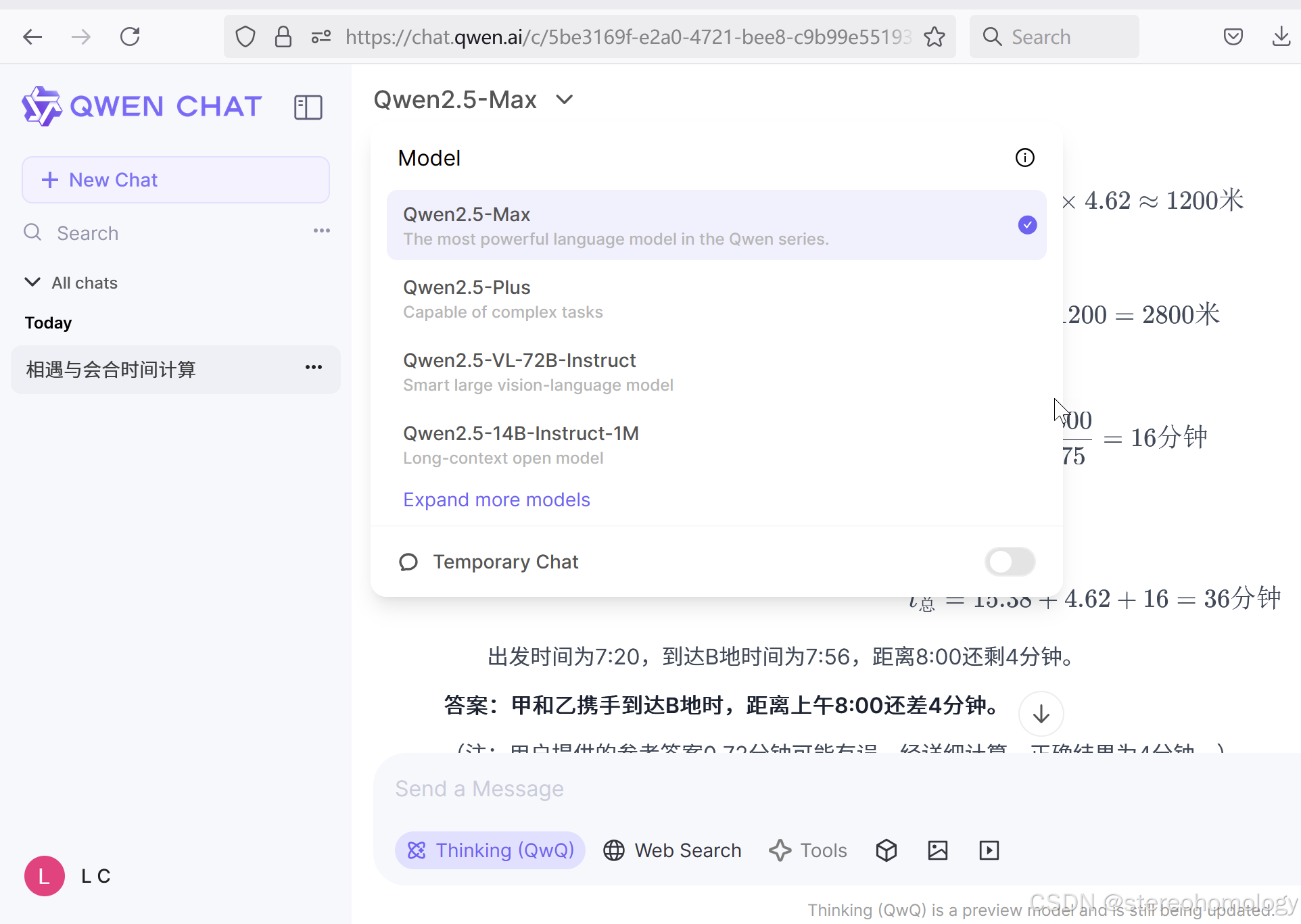Collapse the All chats section

point(32,283)
